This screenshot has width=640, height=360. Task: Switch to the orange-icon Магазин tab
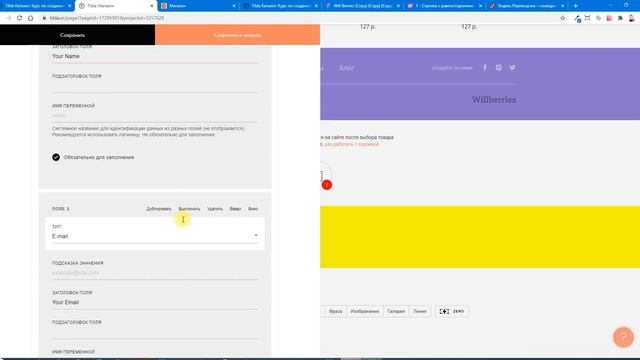pyautogui.click(x=198, y=6)
